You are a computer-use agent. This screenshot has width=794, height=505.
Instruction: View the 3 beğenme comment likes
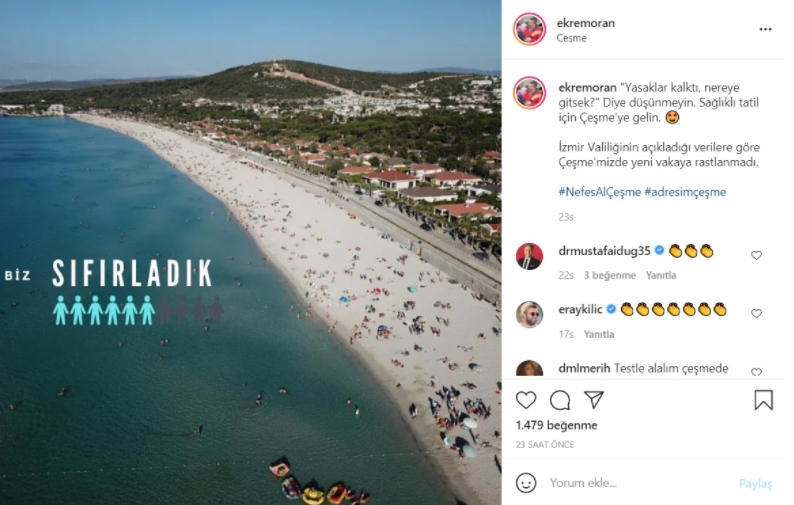click(610, 276)
